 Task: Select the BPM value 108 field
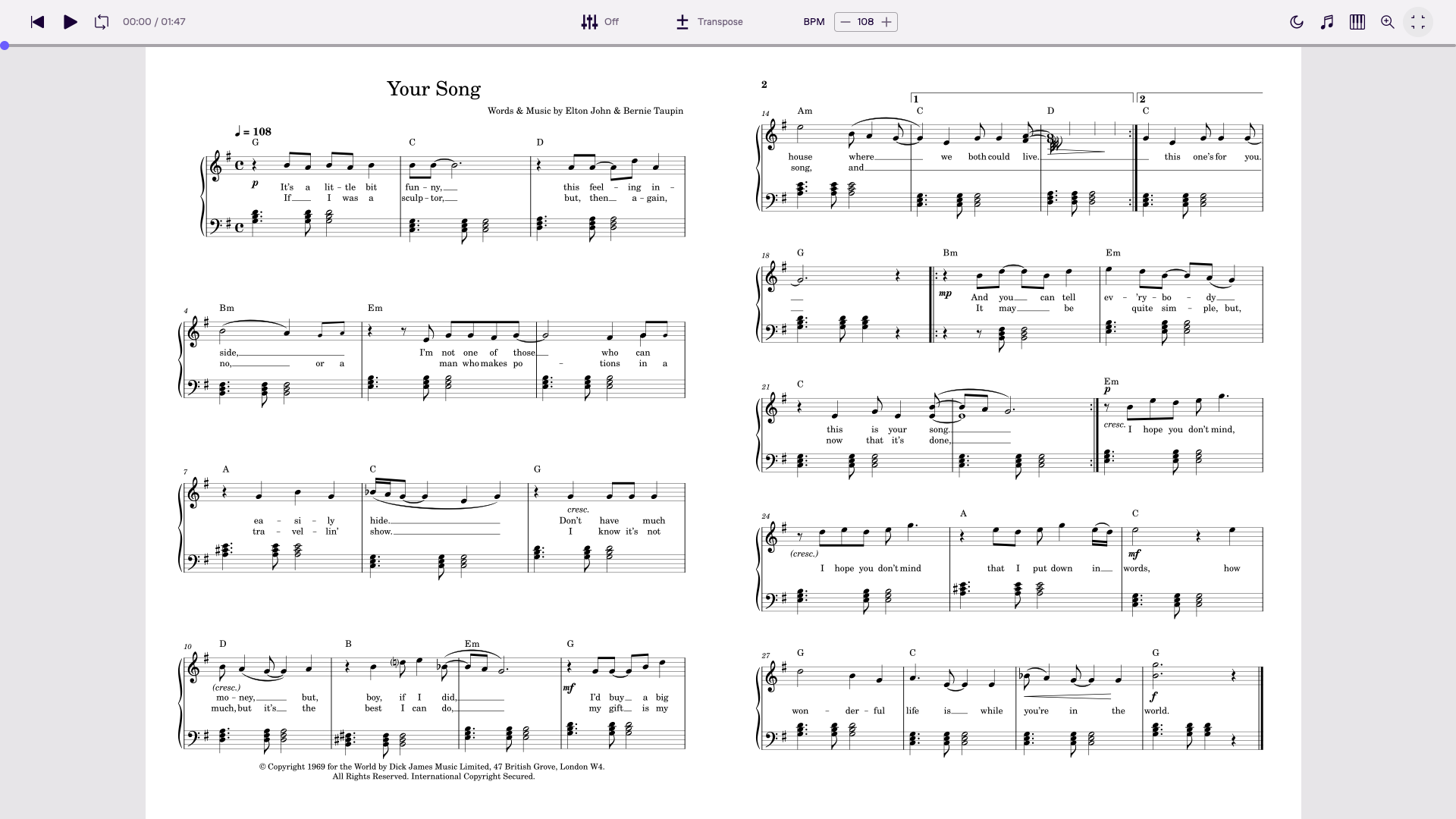pyautogui.click(x=866, y=22)
